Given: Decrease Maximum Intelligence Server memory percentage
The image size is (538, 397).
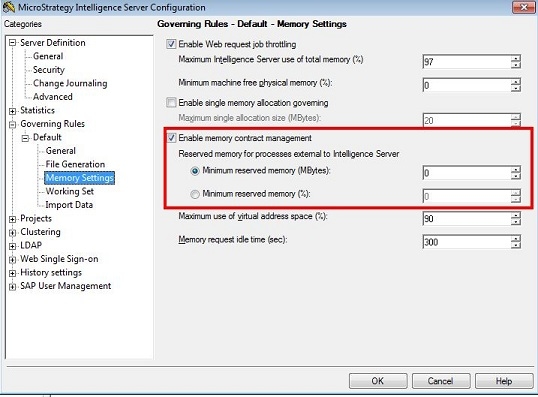Looking at the screenshot, I should [x=516, y=65].
